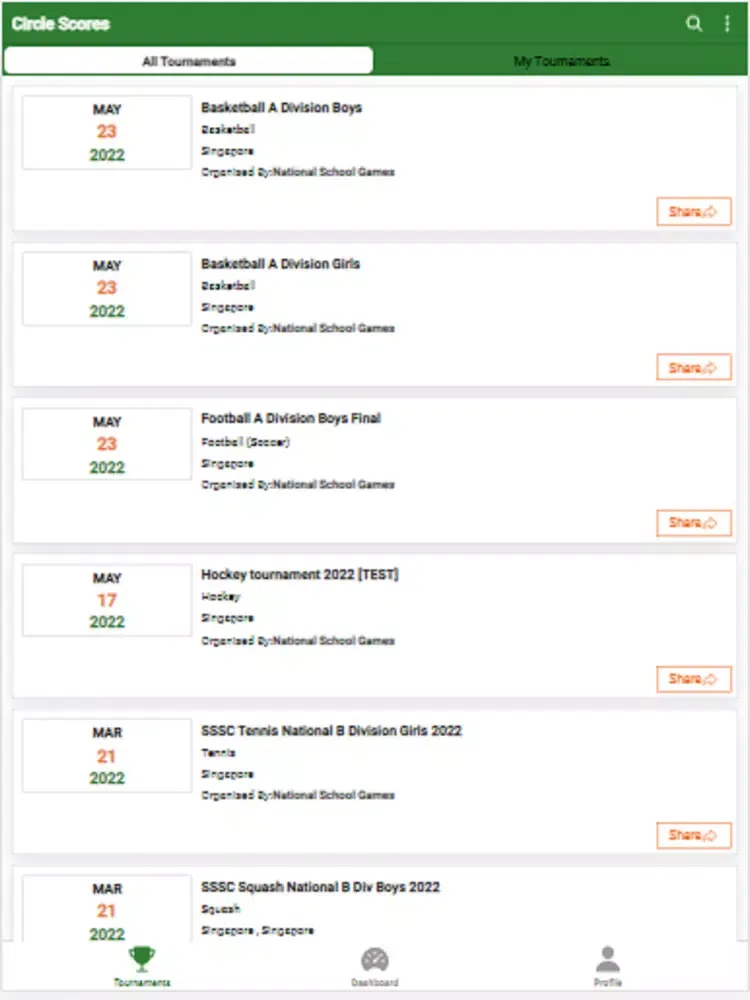Select the All Tournaments tab
Image resolution: width=750 pixels, height=1000 pixels.
189,61
